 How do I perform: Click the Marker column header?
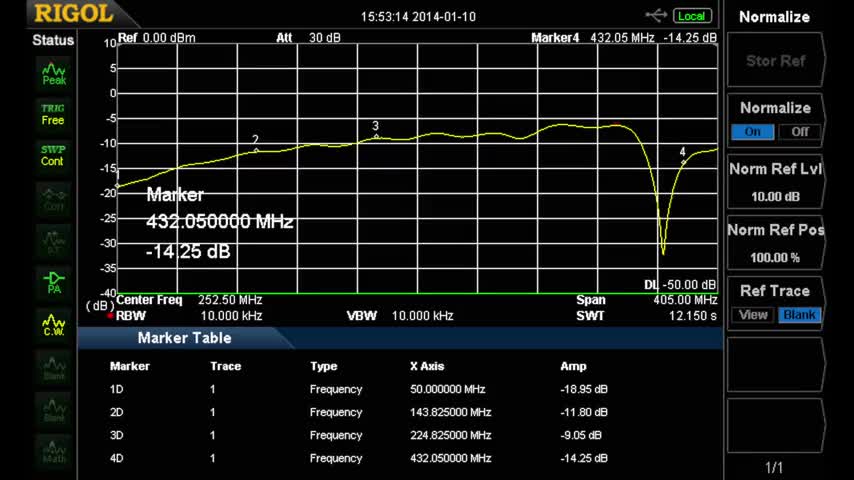click(x=130, y=366)
